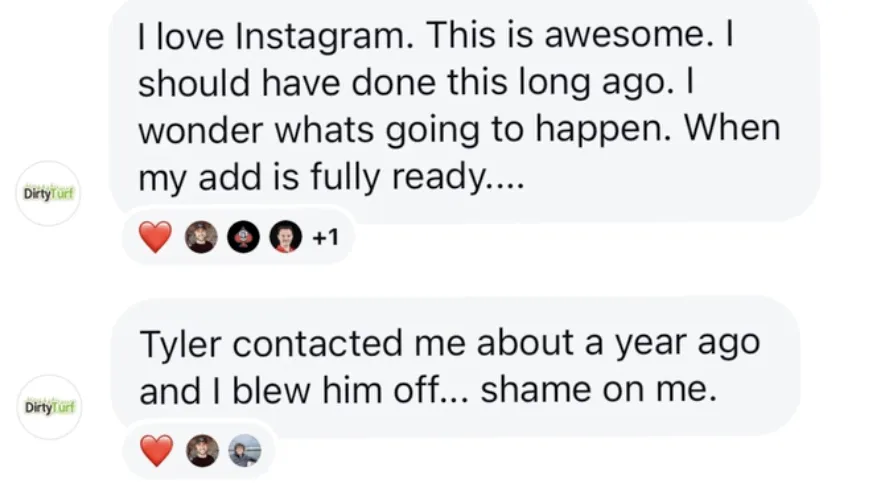The image size is (888, 492).
Task: Open DirtyTurf avatar beside the Tyler message
Action: coord(49,406)
